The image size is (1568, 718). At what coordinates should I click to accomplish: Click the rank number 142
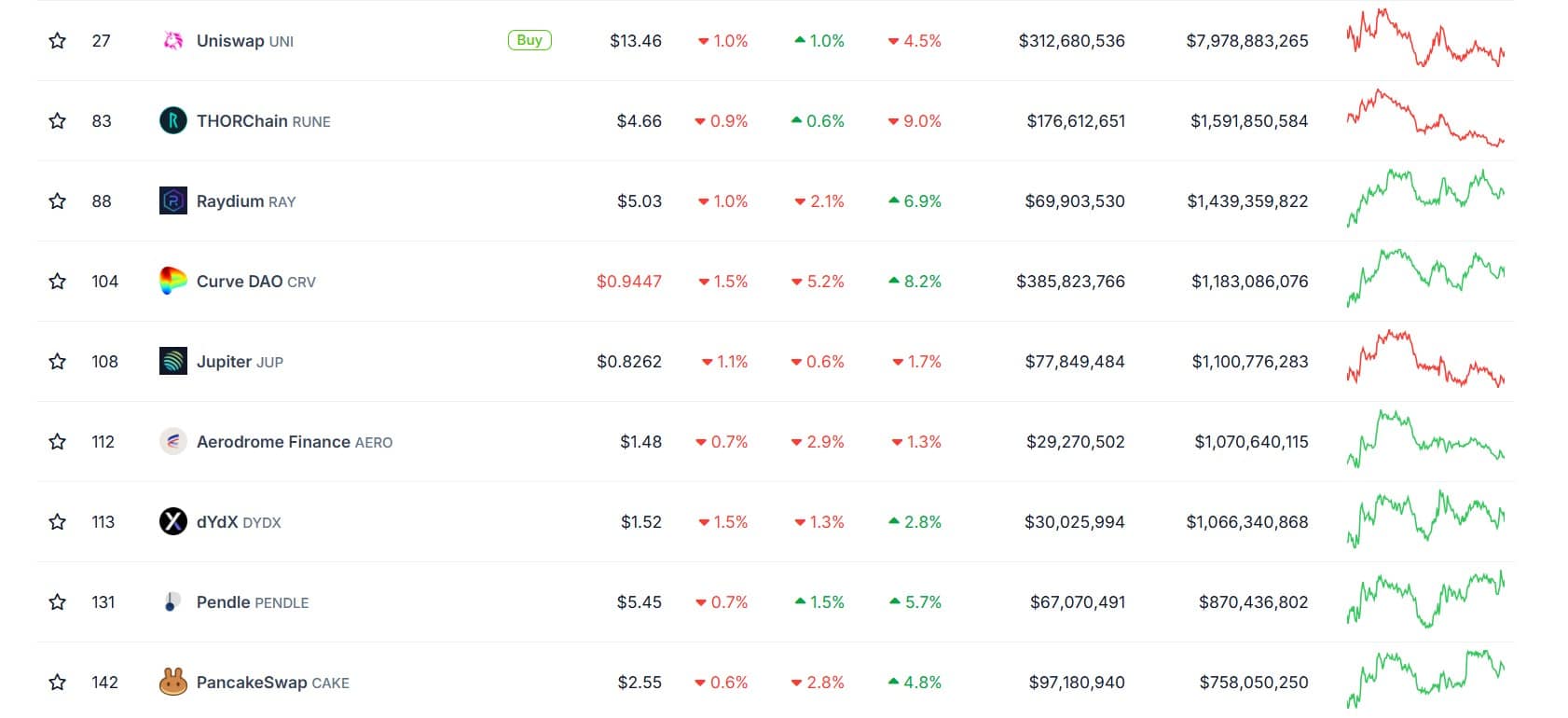[105, 683]
